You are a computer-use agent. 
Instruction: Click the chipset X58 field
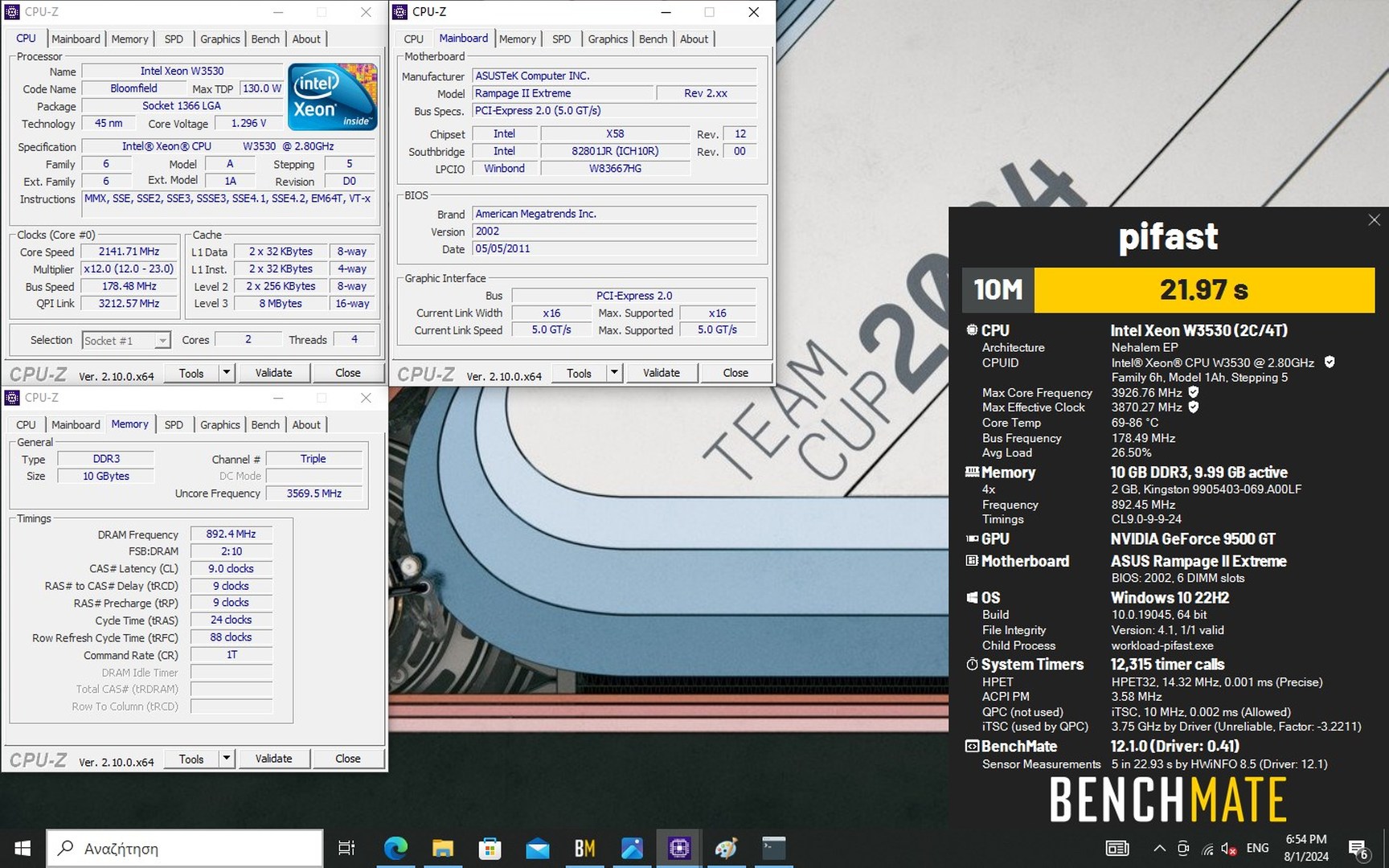615,133
